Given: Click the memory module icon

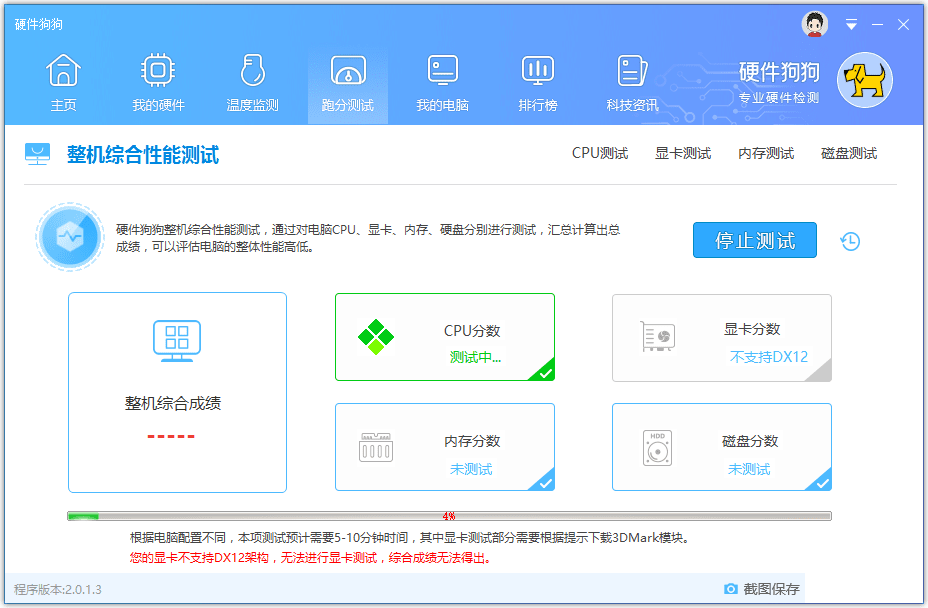Looking at the screenshot, I should tap(376, 447).
